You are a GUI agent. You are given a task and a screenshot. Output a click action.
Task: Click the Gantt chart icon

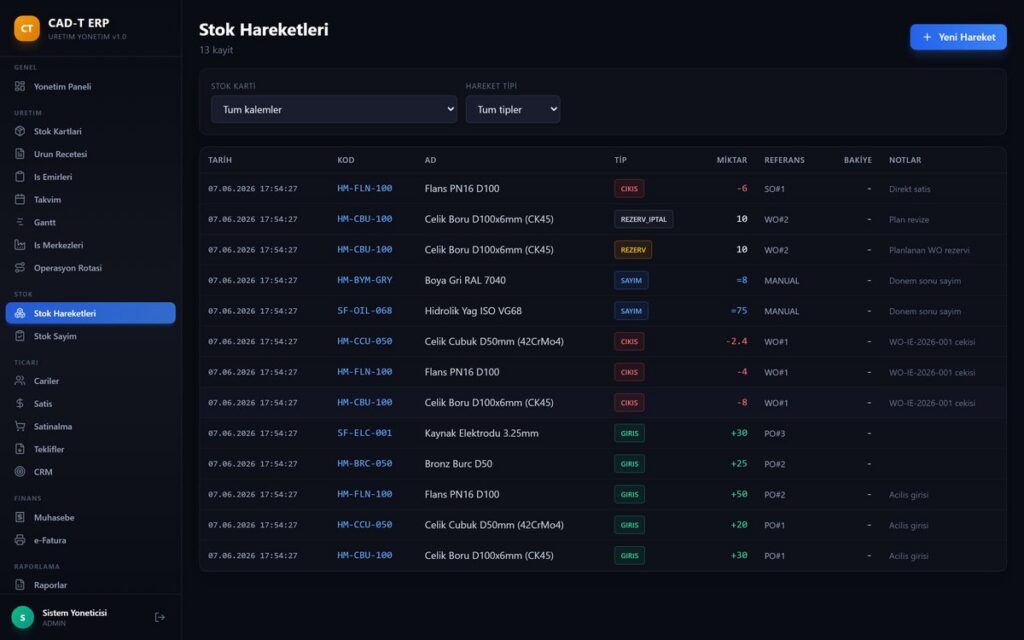(x=20, y=222)
